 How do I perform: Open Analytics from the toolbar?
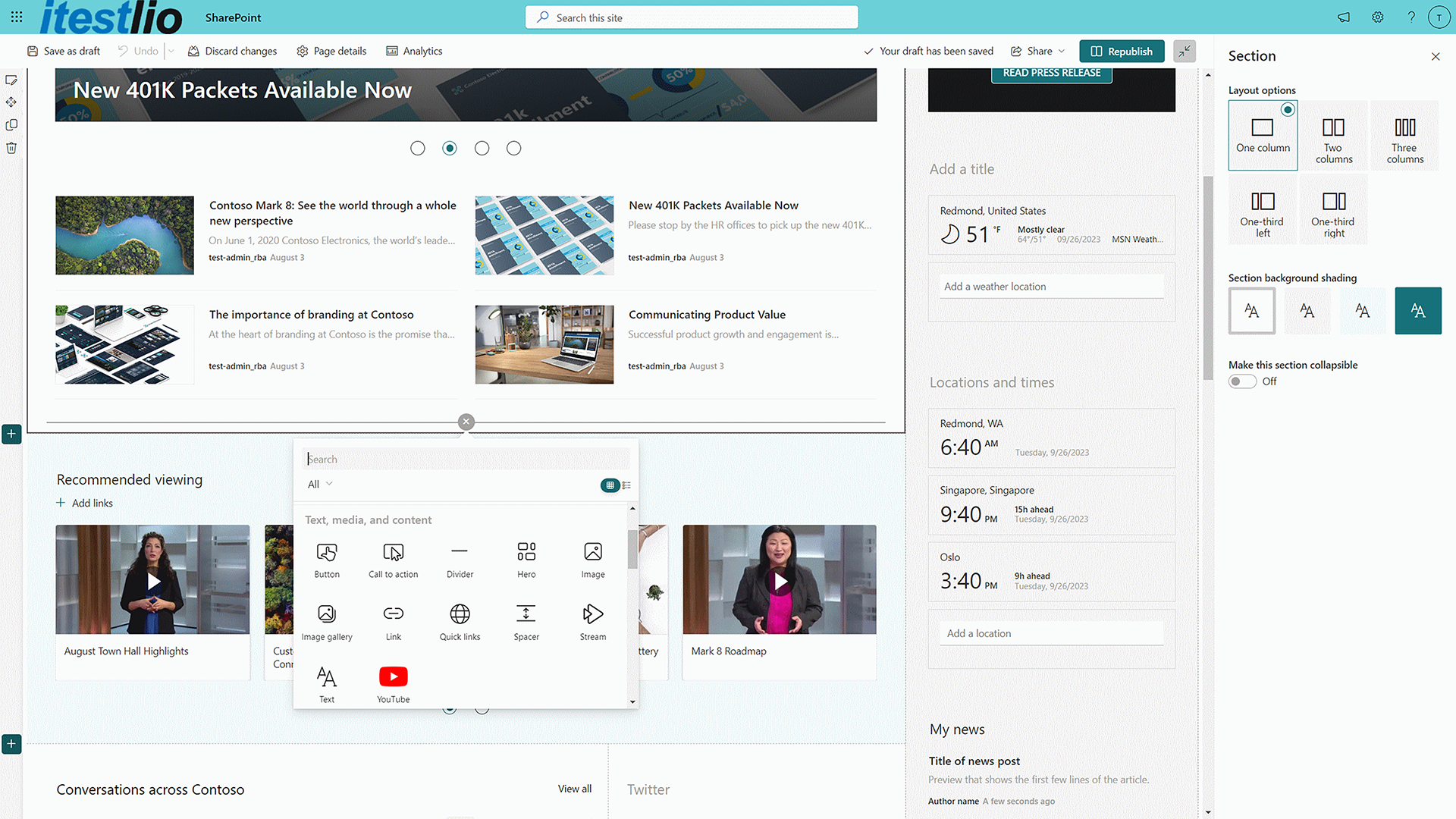[x=414, y=51]
